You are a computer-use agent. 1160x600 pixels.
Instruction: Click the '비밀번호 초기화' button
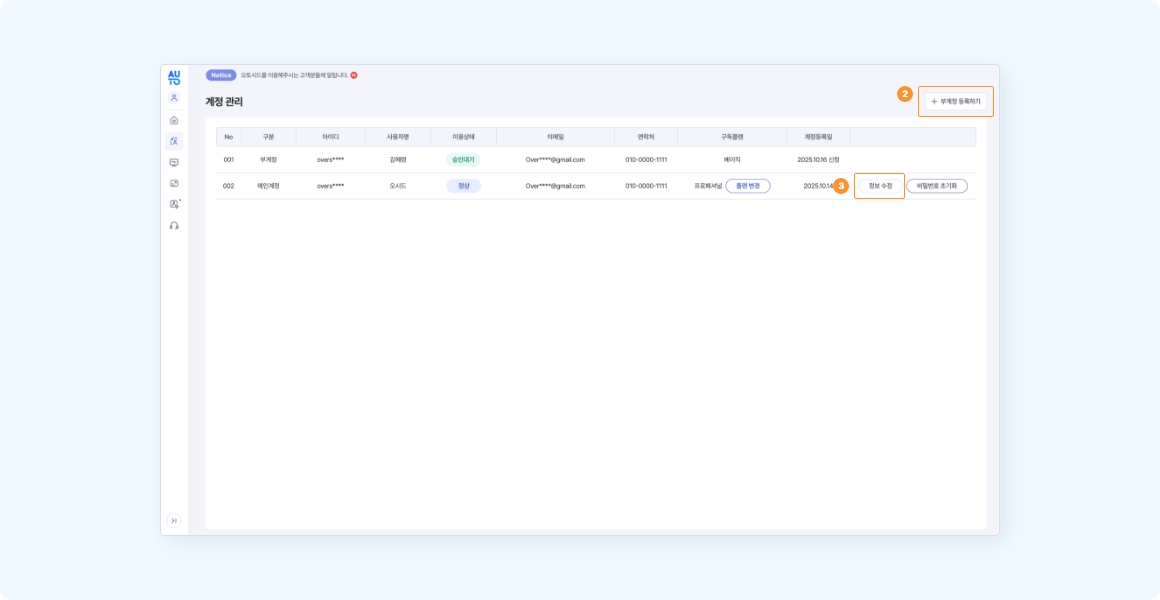coord(937,186)
